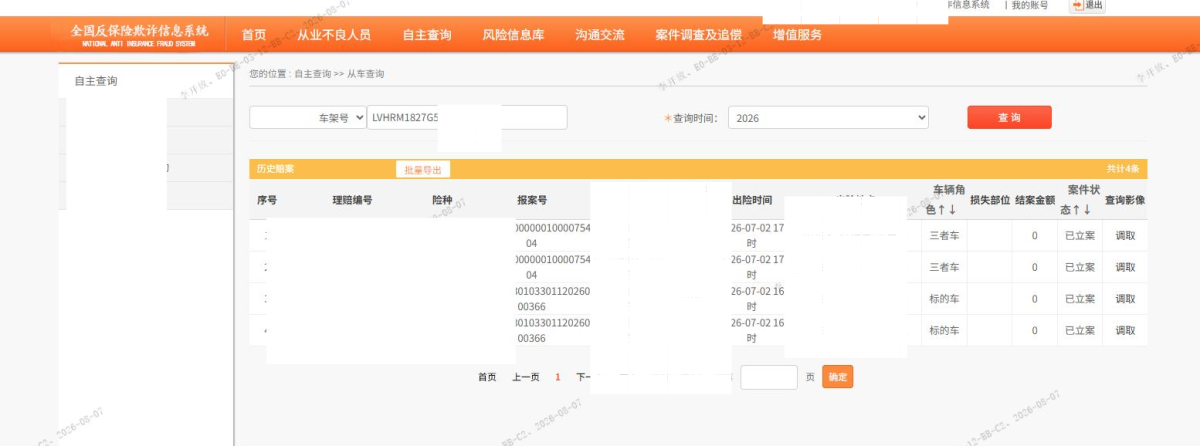Sort 案件状态 column descending with down arrow
Screen dimensions: 1200x446
(x=1087, y=210)
